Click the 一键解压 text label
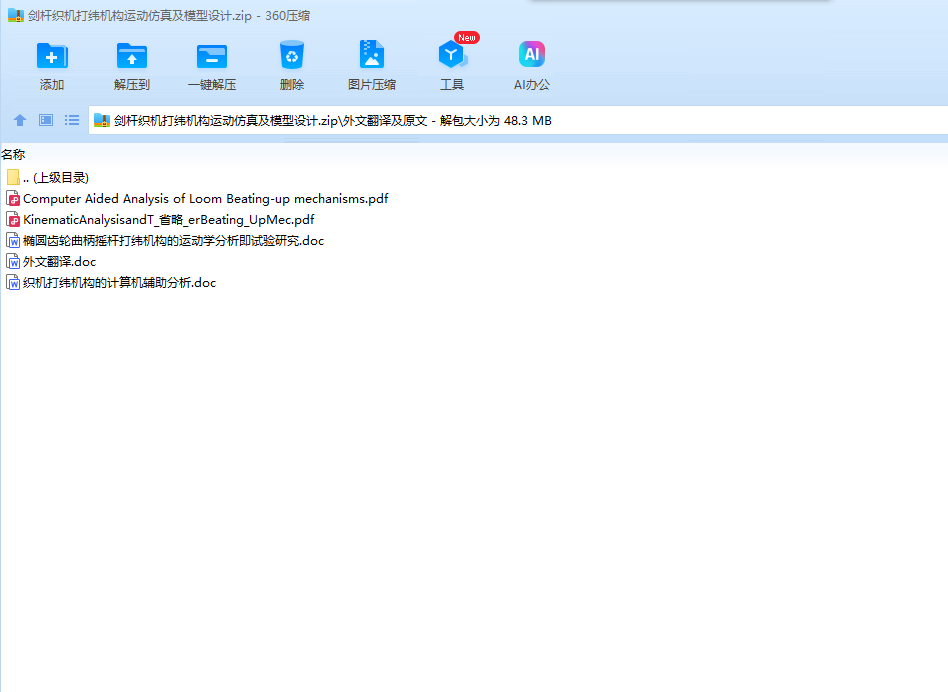This screenshot has height=692, width=948. 212,85
